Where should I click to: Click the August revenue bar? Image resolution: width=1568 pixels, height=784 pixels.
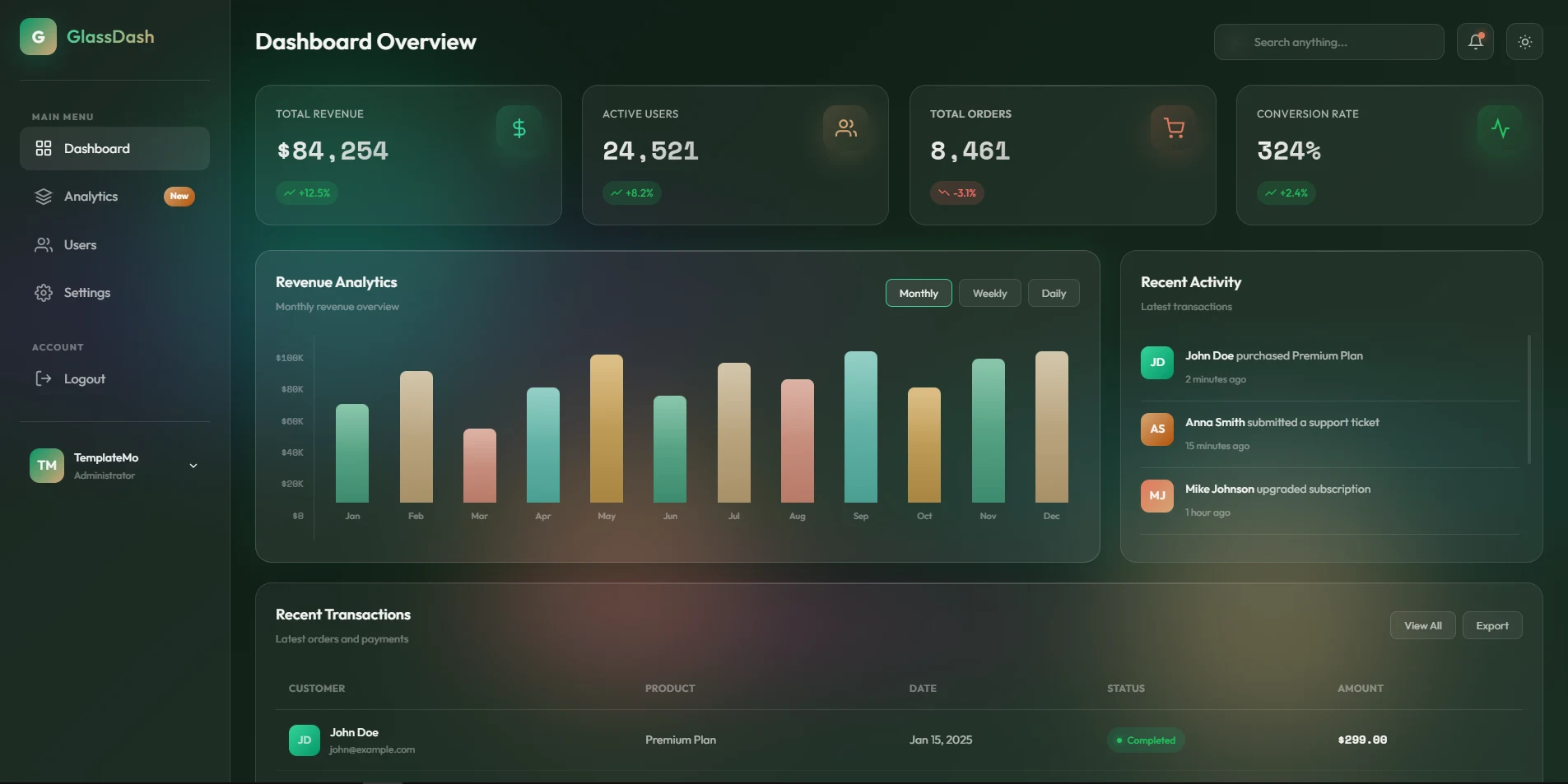coord(798,441)
